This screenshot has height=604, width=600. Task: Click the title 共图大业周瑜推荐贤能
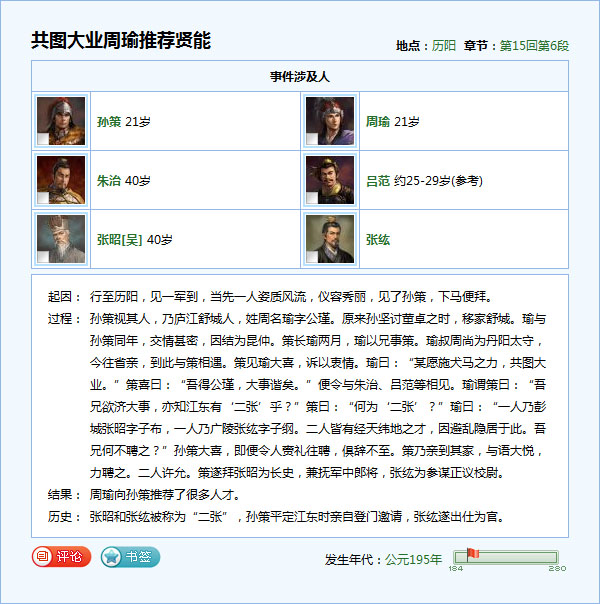(x=121, y=41)
